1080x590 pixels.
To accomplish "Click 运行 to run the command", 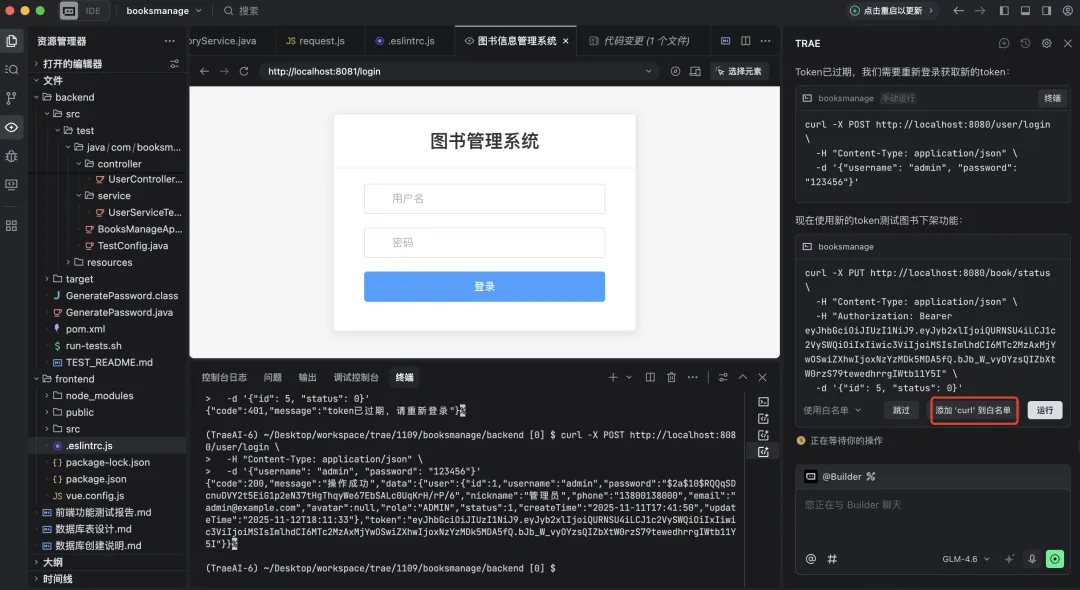I will pyautogui.click(x=1045, y=410).
